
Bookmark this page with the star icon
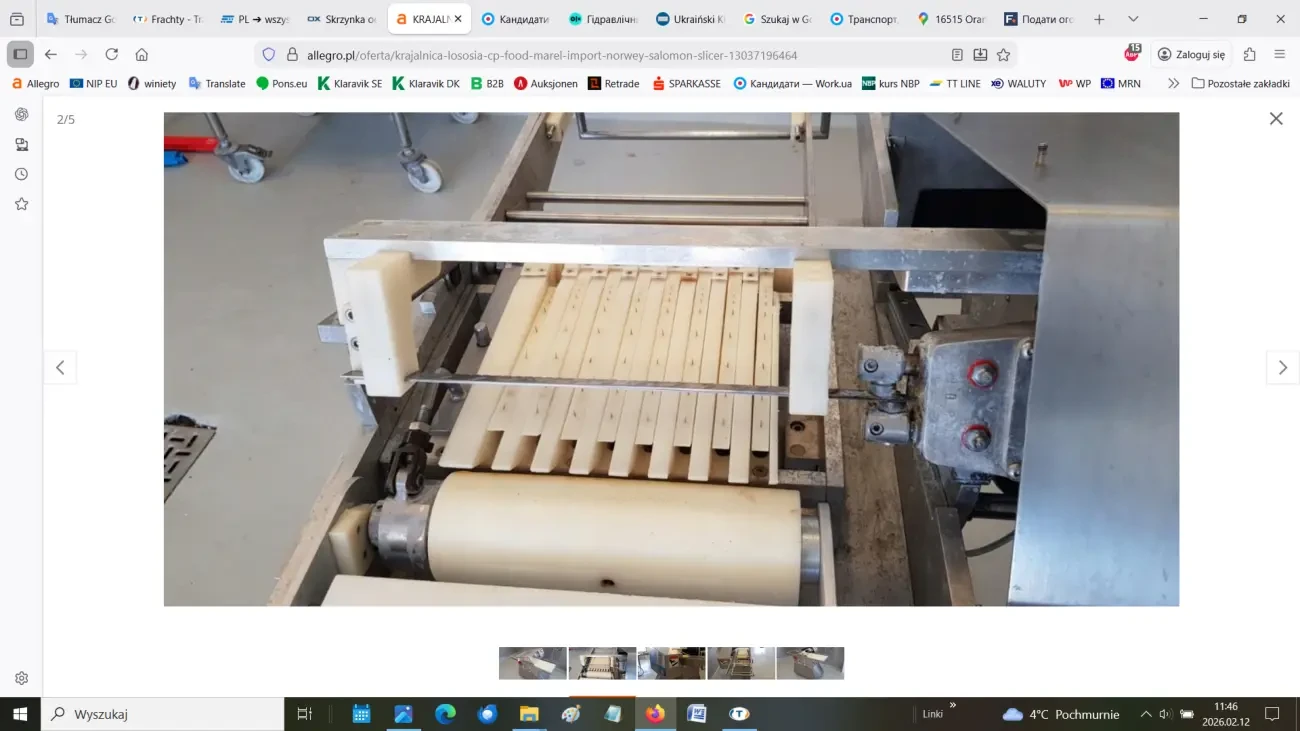(1001, 55)
